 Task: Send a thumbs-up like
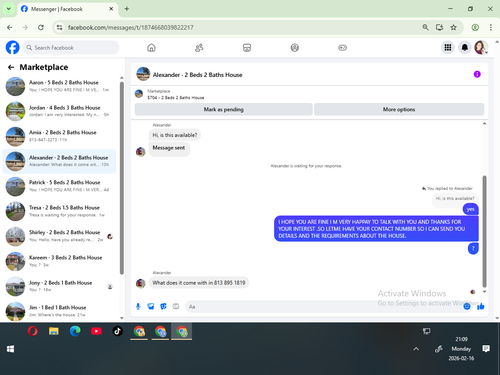coord(480,306)
